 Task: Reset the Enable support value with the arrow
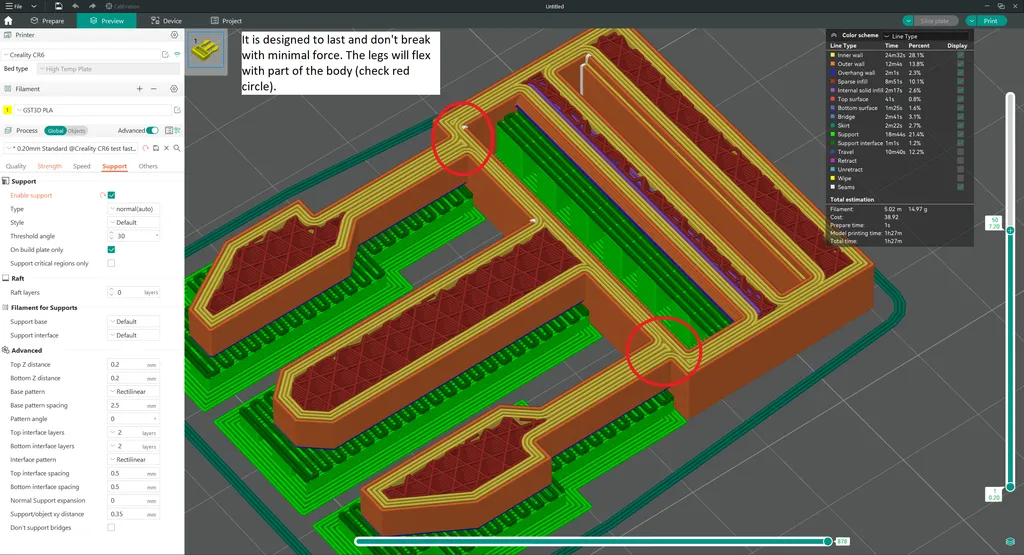pyautogui.click(x=103, y=195)
